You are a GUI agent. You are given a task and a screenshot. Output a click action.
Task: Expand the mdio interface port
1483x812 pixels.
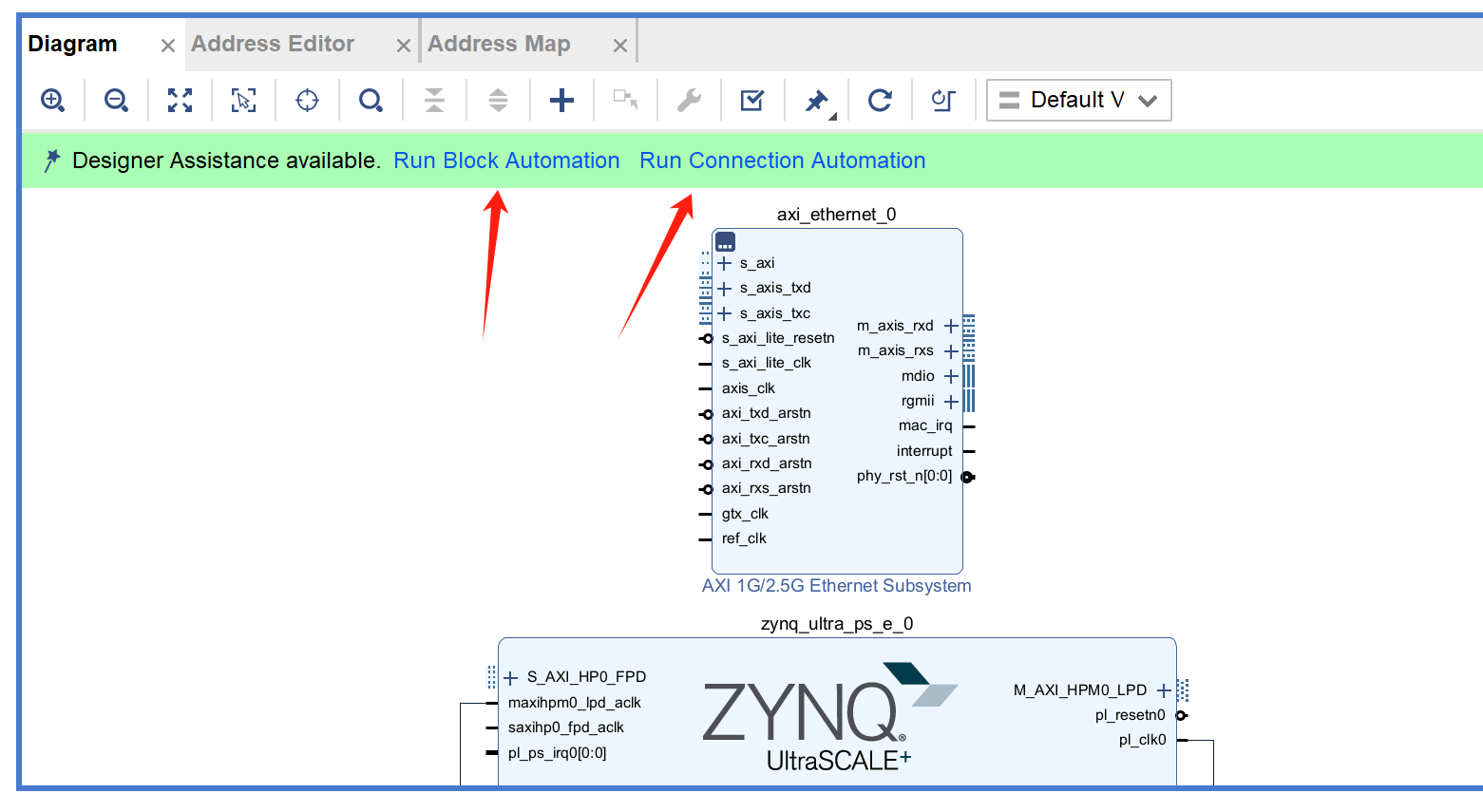coord(951,376)
